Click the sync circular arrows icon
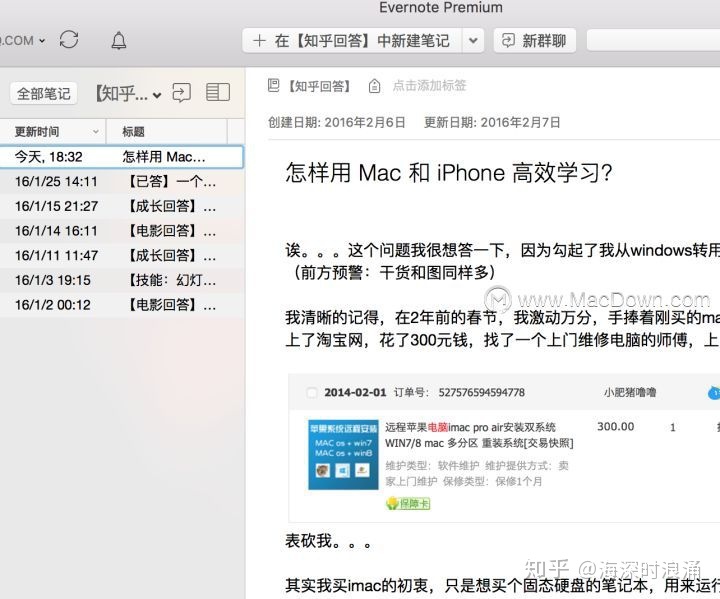Viewport: 720px width, 599px height. click(69, 40)
